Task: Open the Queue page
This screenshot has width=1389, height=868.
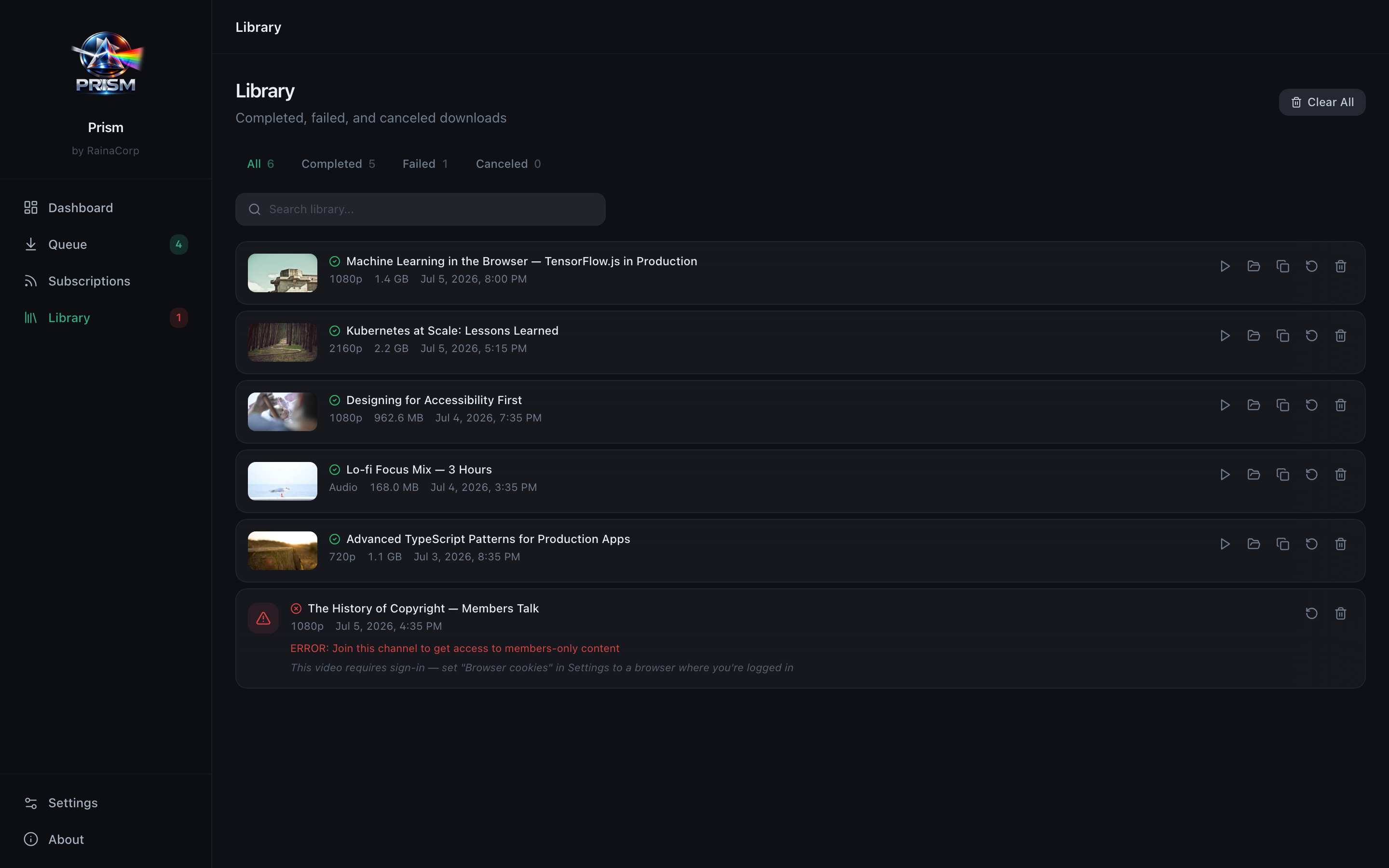Action: (106, 244)
